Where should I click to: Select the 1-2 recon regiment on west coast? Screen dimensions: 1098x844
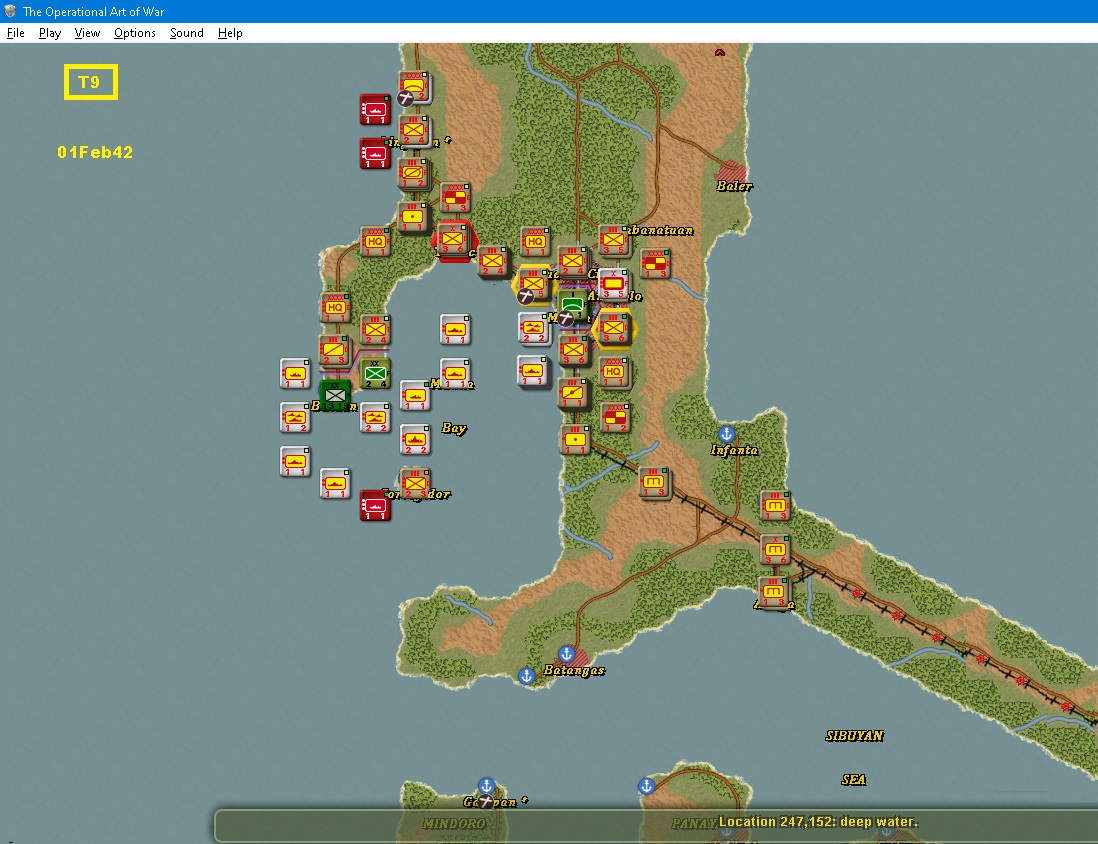pos(413,174)
